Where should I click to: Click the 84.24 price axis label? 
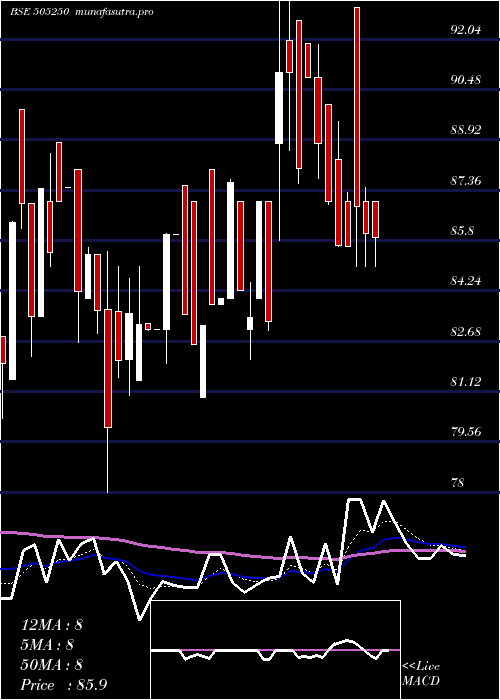pyautogui.click(x=467, y=281)
